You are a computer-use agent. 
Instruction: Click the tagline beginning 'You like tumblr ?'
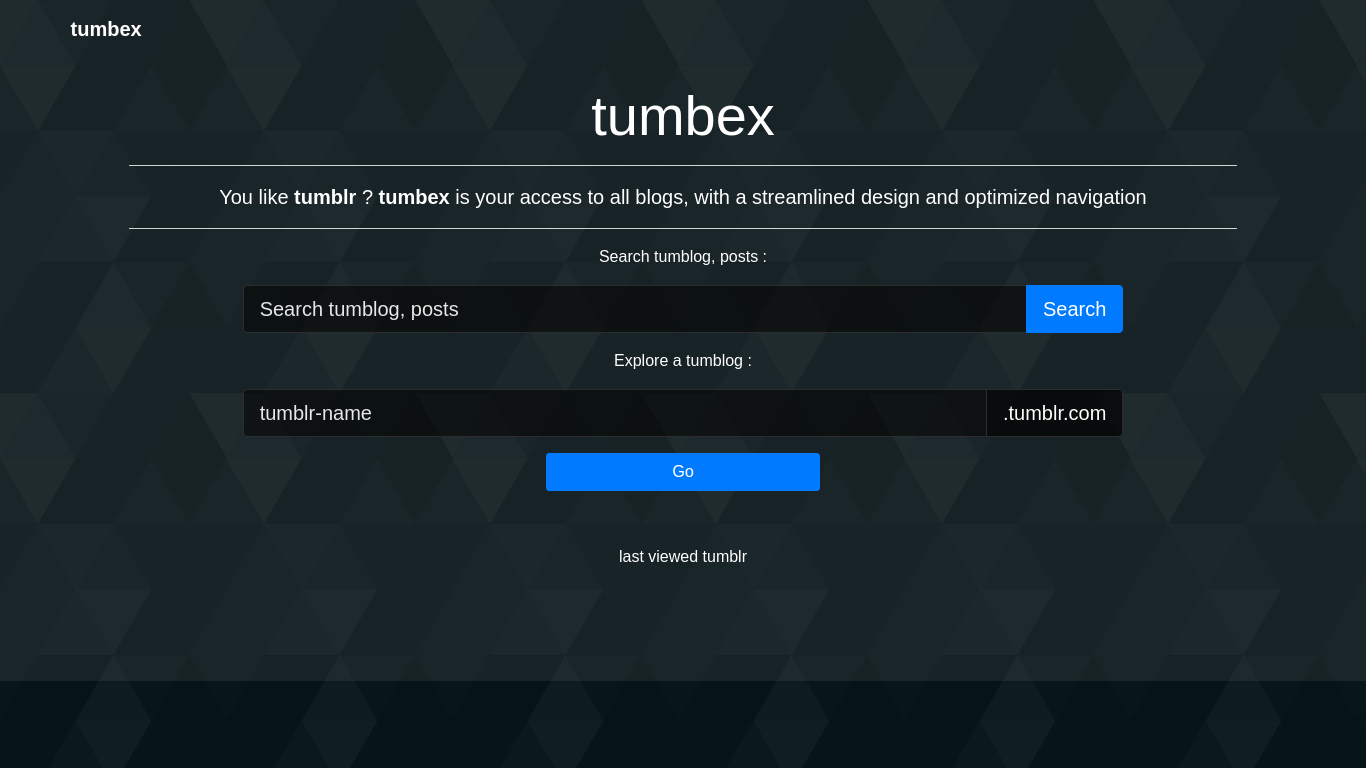(x=683, y=197)
